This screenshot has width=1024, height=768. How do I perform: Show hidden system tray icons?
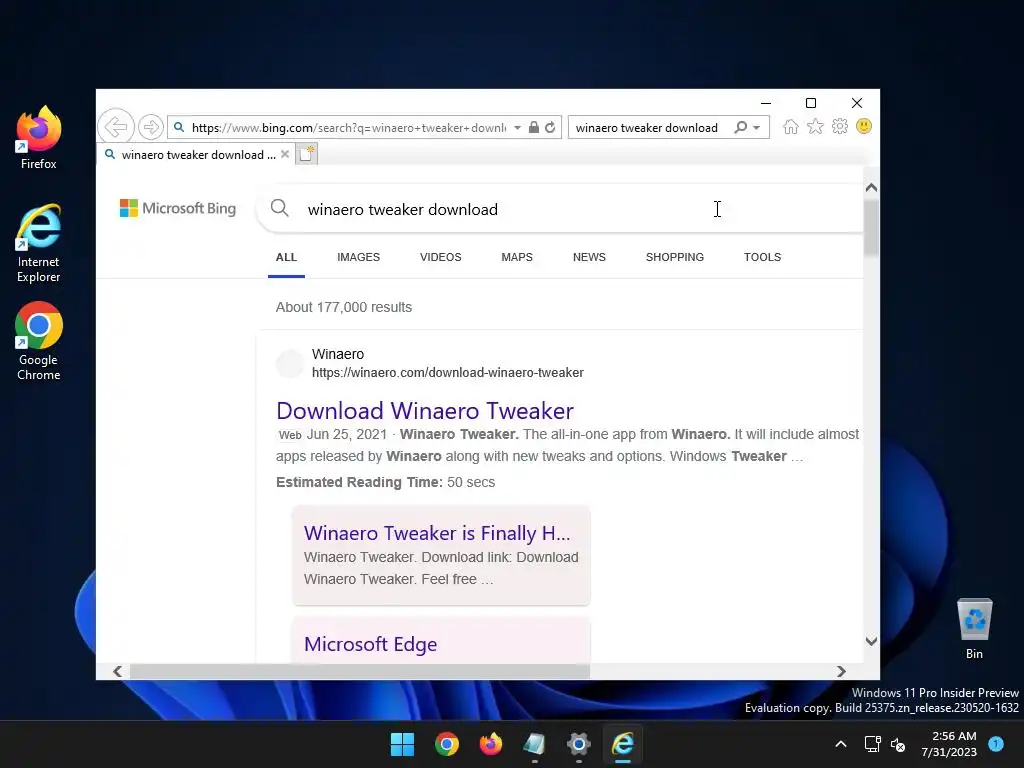841,744
